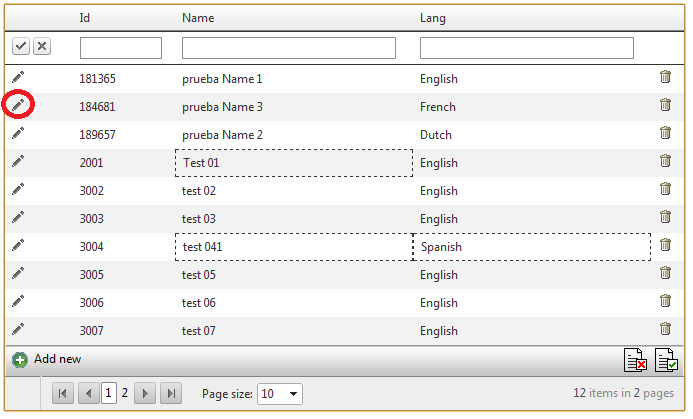Open the Page size dropdown

tap(281, 394)
